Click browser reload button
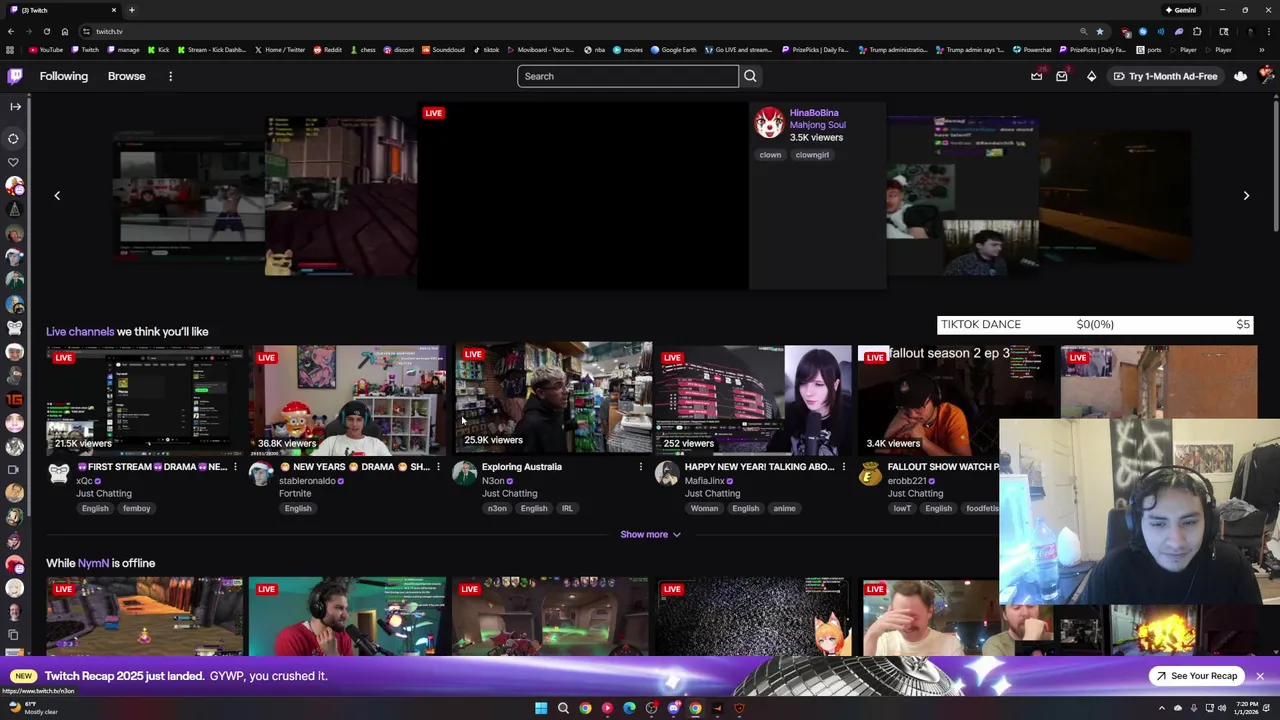1280x720 pixels. coord(46,31)
